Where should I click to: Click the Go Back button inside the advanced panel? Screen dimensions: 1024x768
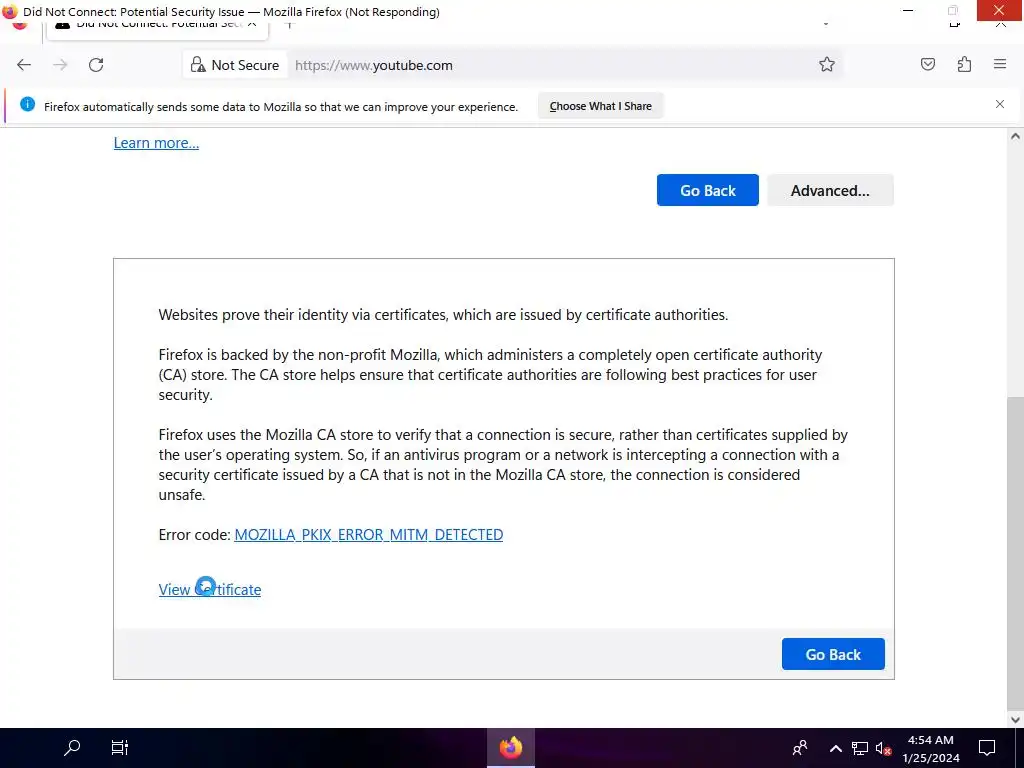(x=833, y=654)
